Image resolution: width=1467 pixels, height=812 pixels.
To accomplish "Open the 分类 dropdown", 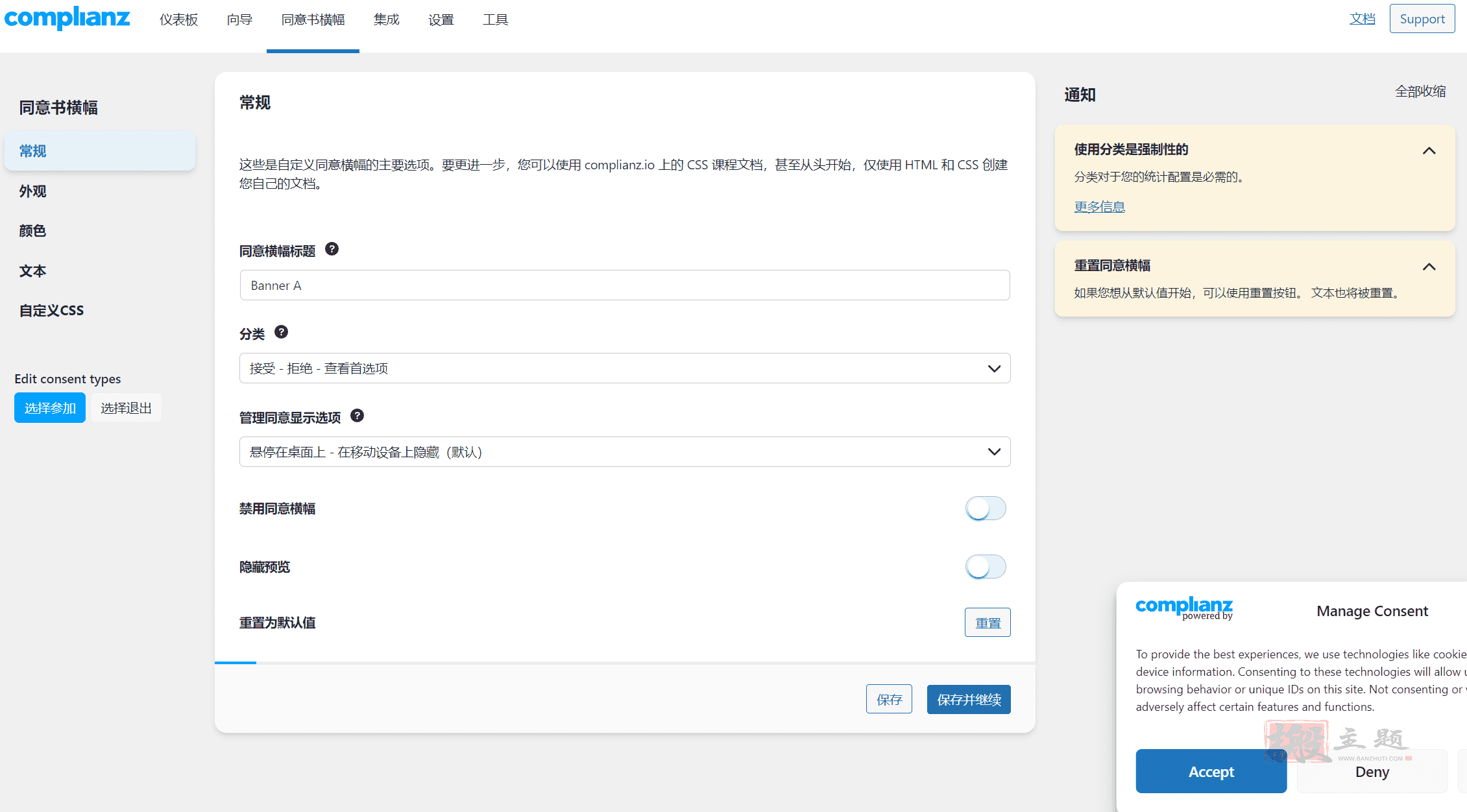I will (625, 368).
